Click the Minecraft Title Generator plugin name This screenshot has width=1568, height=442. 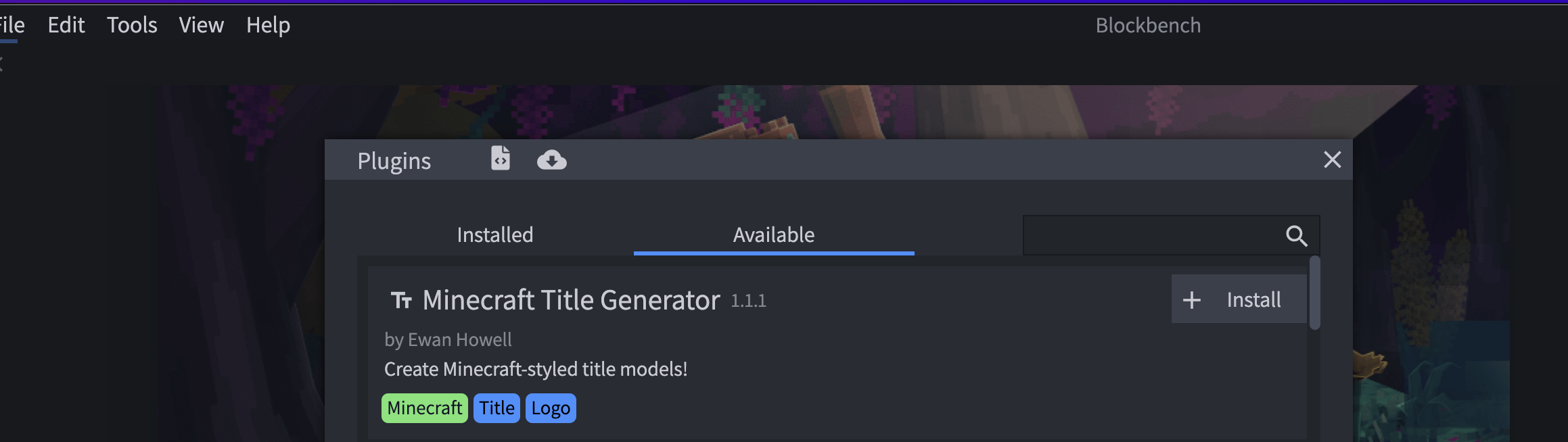point(571,300)
